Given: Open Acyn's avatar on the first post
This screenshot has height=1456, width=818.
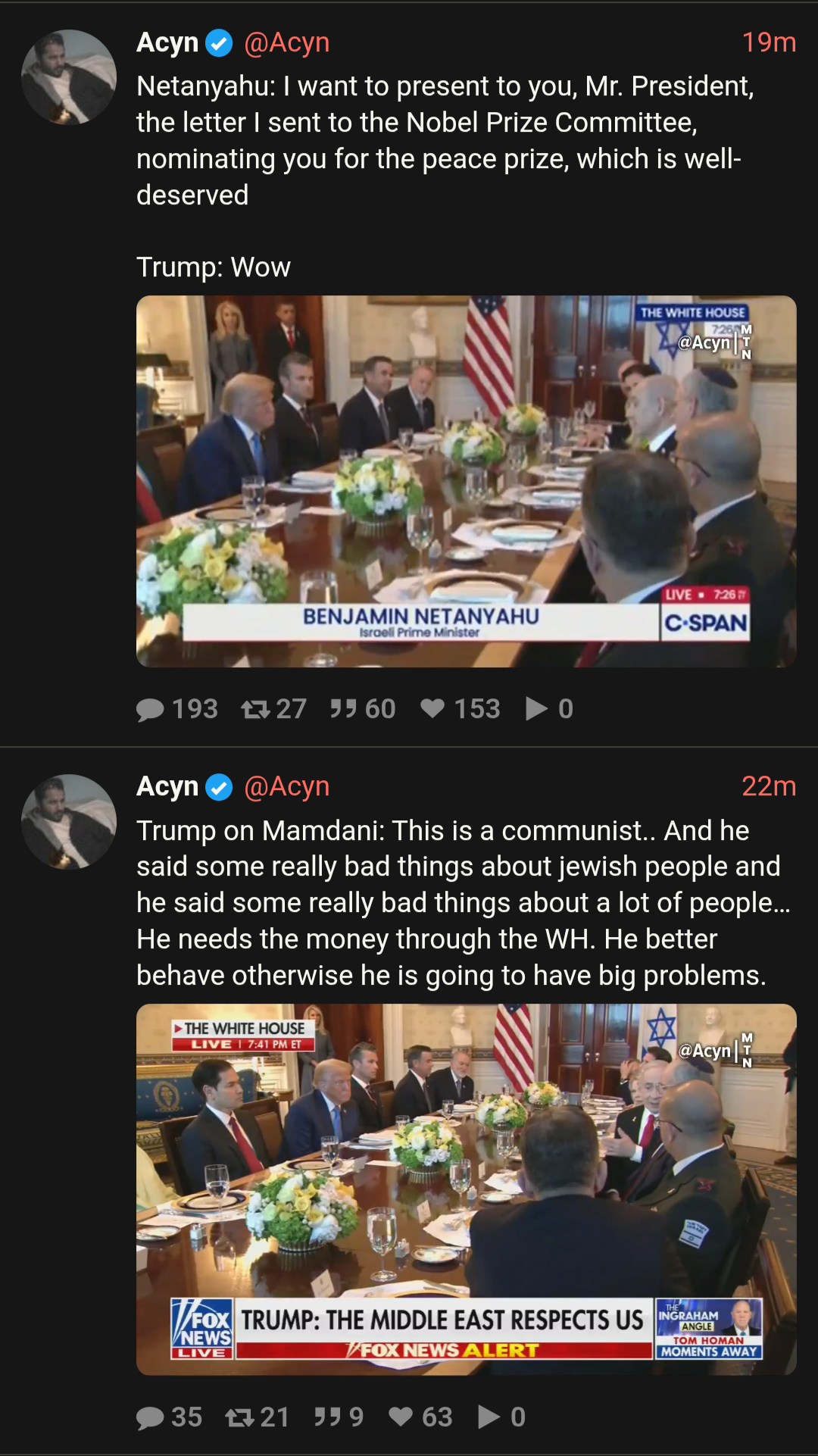Looking at the screenshot, I should coord(69,77).
